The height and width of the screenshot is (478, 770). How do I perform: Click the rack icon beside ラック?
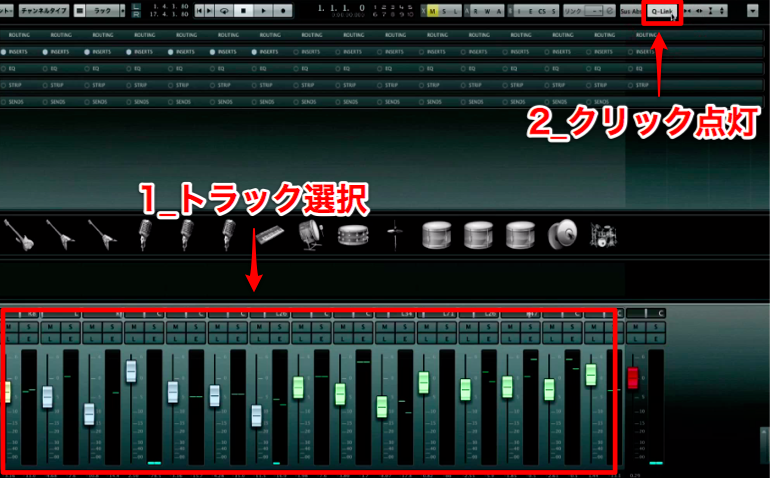(80, 10)
